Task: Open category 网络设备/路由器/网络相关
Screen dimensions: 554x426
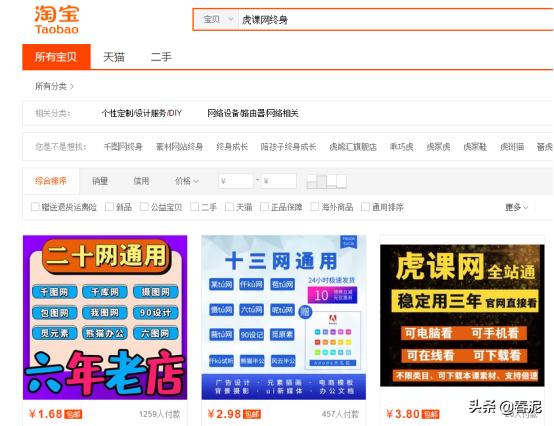Action: [x=253, y=113]
